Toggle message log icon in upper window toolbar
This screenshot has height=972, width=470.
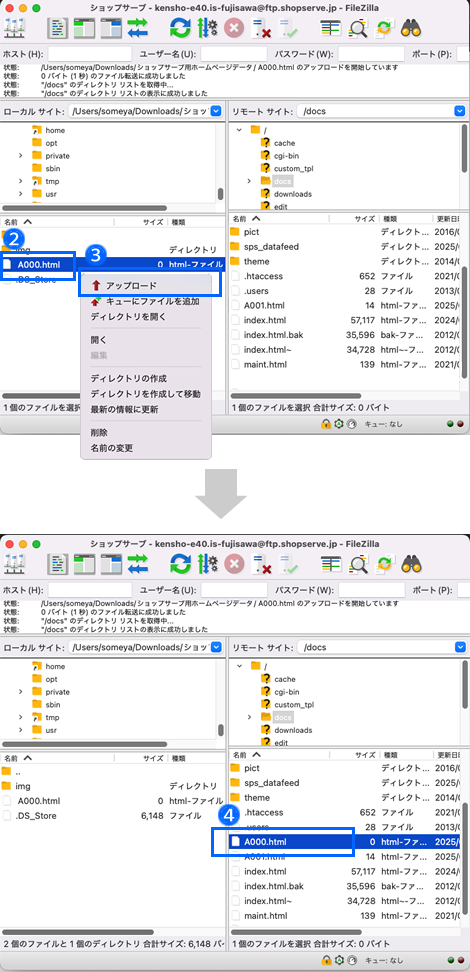[57, 27]
